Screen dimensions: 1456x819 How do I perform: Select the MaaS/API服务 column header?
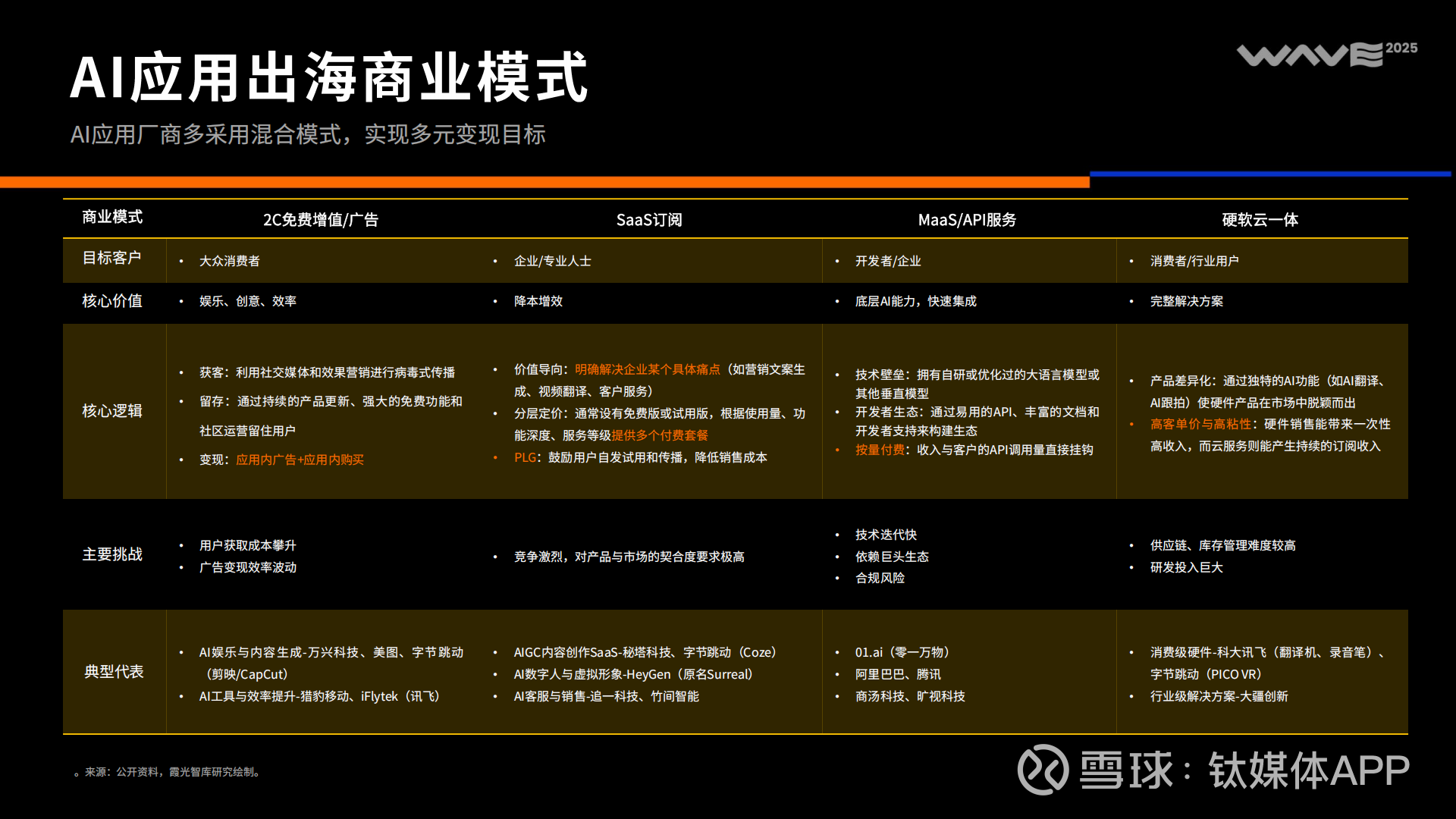point(967,220)
